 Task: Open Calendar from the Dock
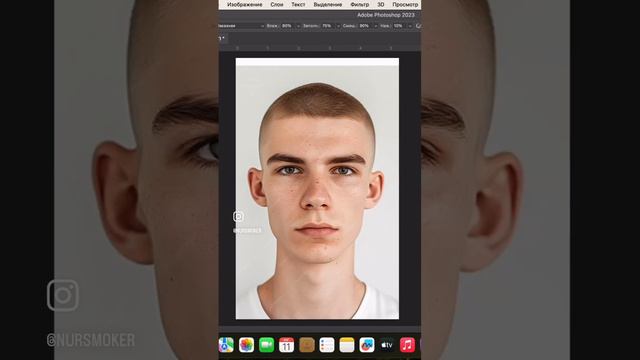tap(287, 345)
